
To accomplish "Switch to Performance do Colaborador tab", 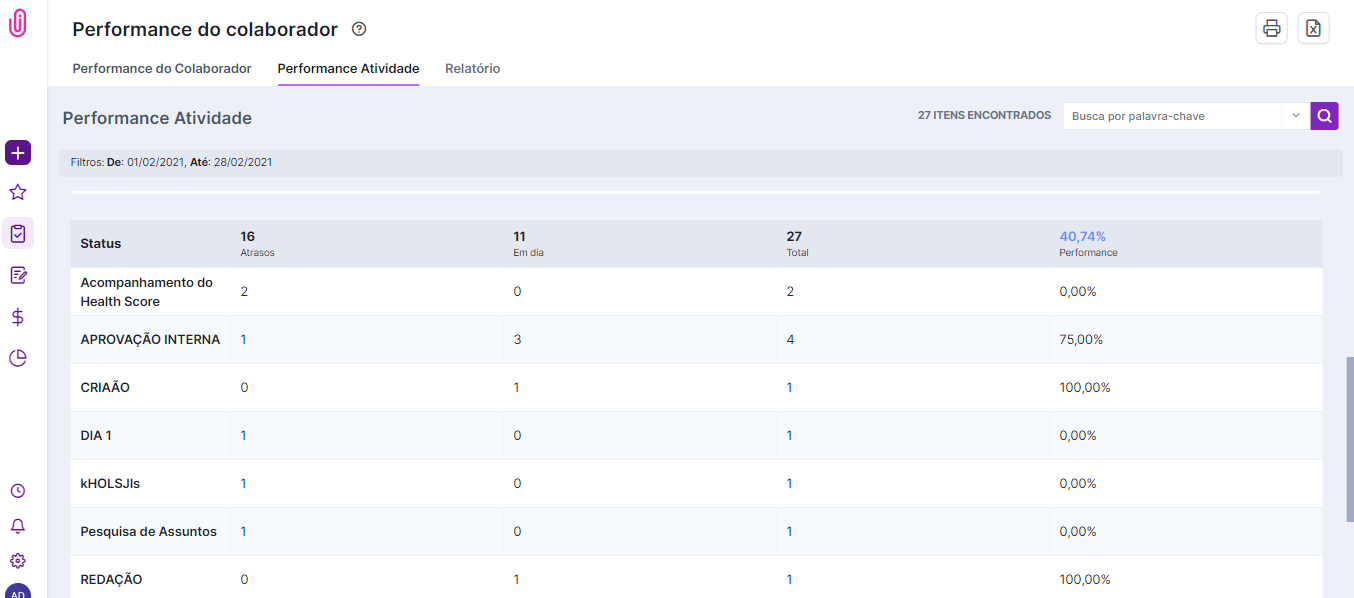I will coord(162,69).
